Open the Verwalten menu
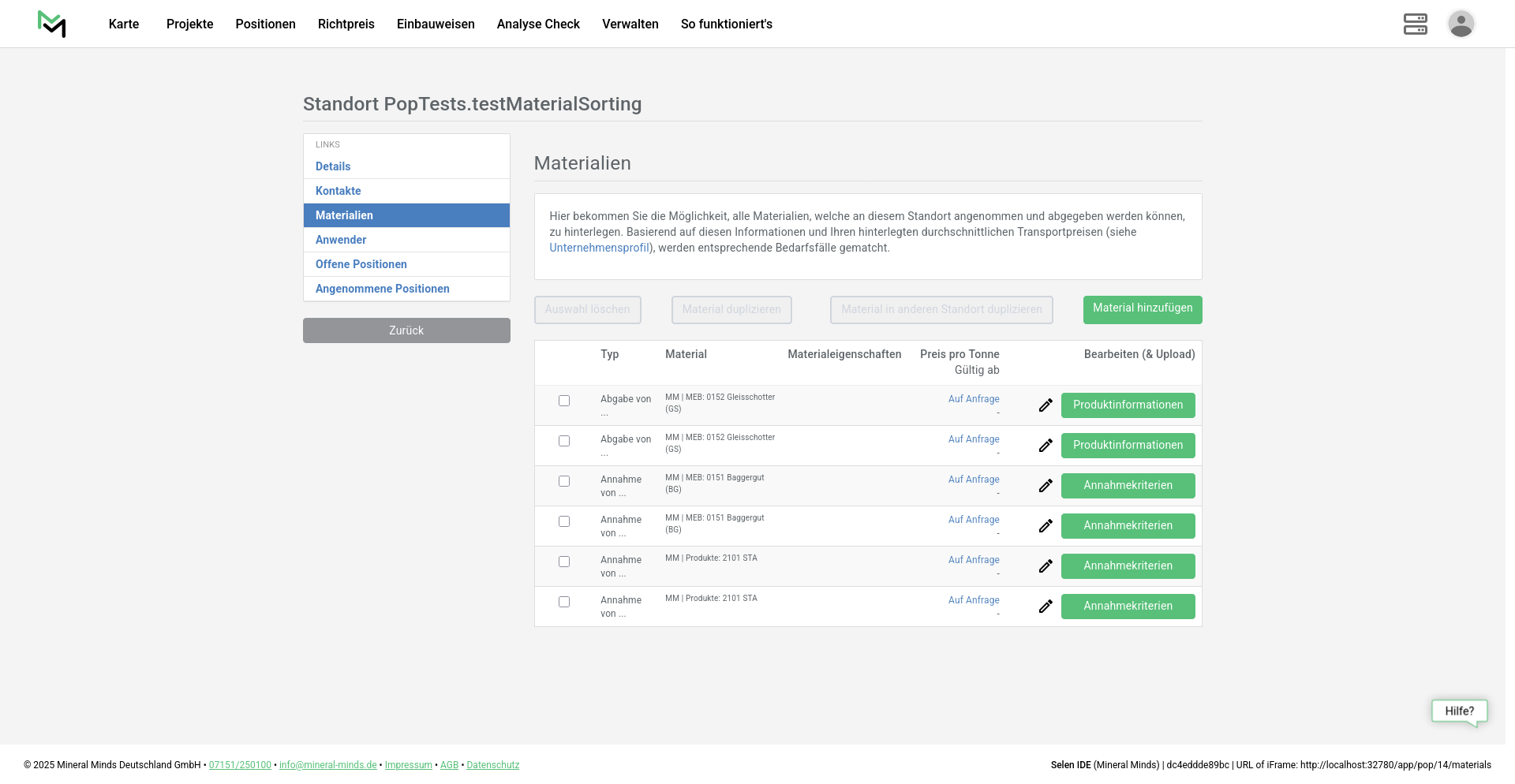 [630, 24]
